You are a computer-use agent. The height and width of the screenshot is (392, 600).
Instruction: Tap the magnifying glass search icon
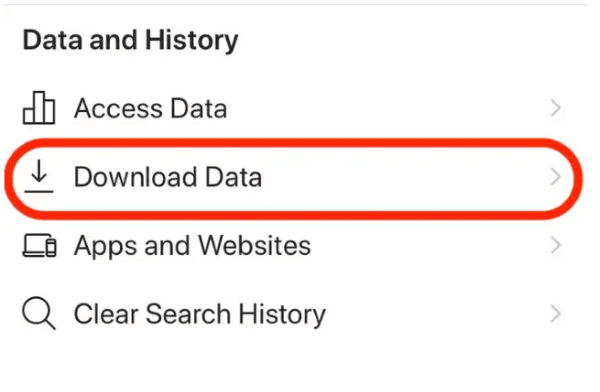[39, 313]
